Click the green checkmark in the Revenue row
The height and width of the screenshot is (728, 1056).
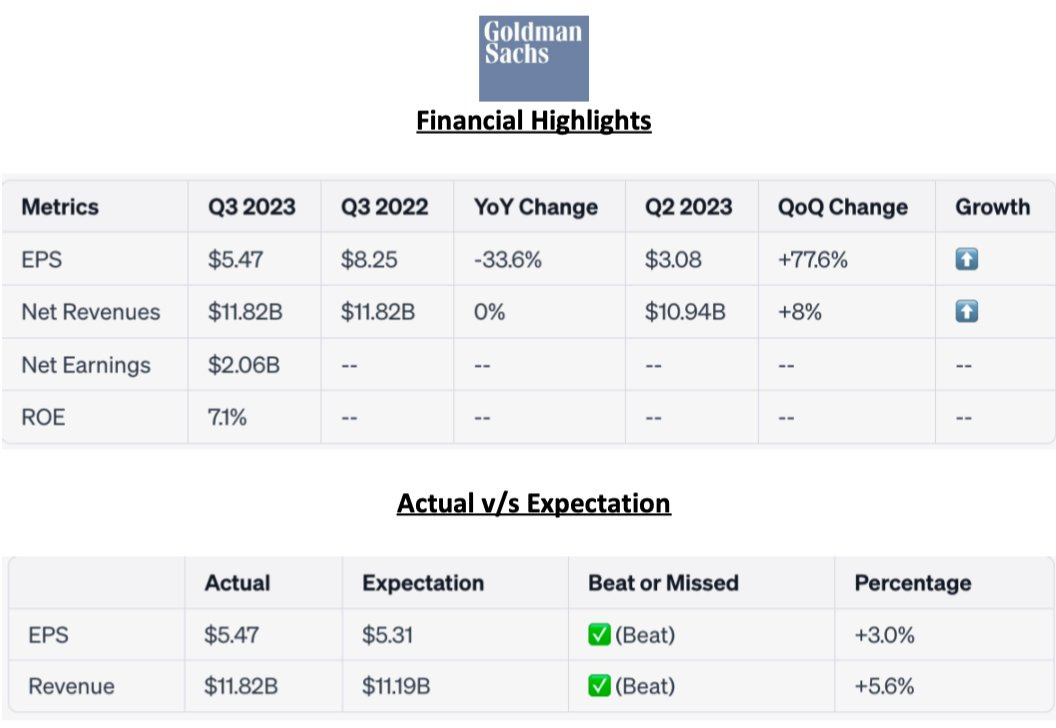coord(599,687)
